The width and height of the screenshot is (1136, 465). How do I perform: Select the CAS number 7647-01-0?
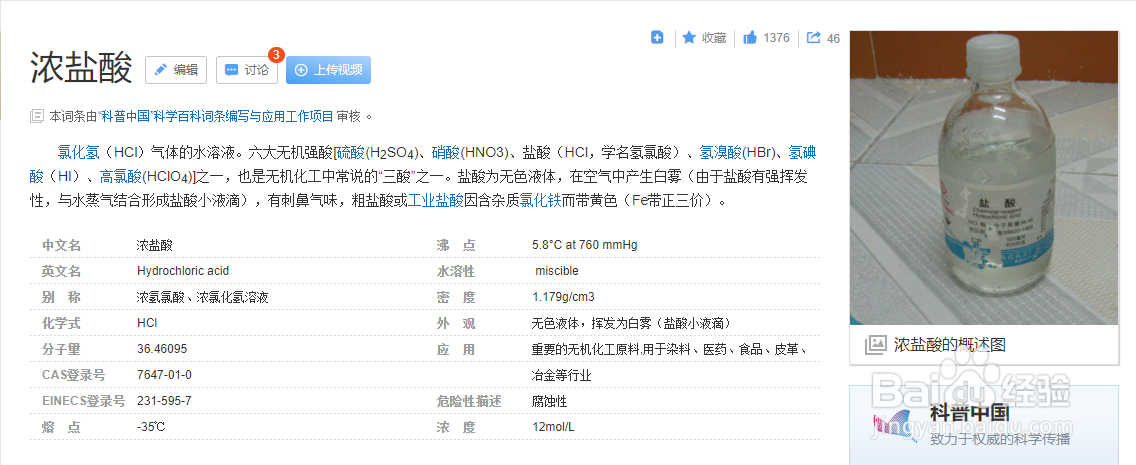(164, 375)
